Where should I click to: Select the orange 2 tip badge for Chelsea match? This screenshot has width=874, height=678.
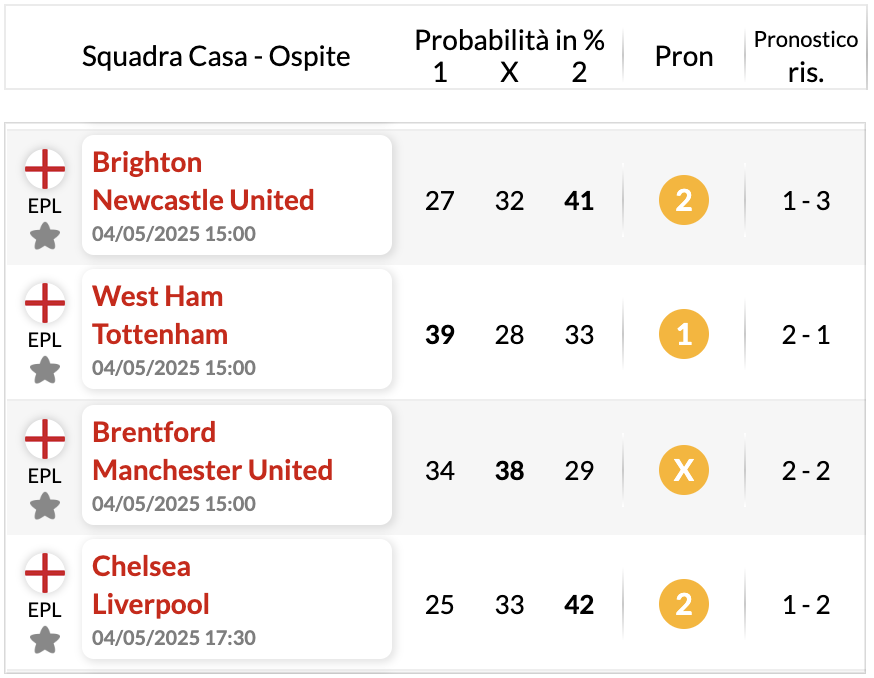684,604
